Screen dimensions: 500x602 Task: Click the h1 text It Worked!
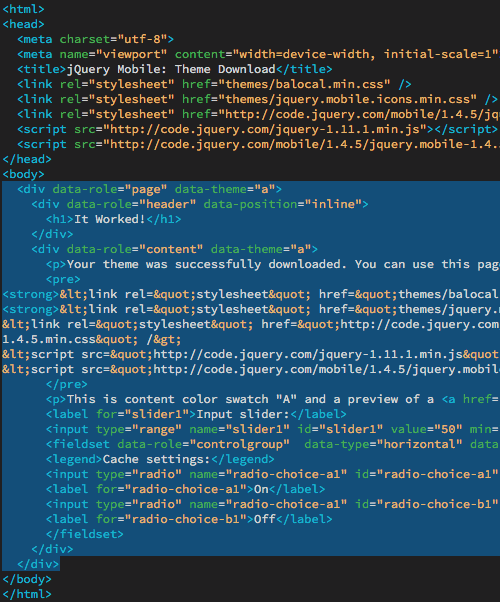tap(109, 219)
